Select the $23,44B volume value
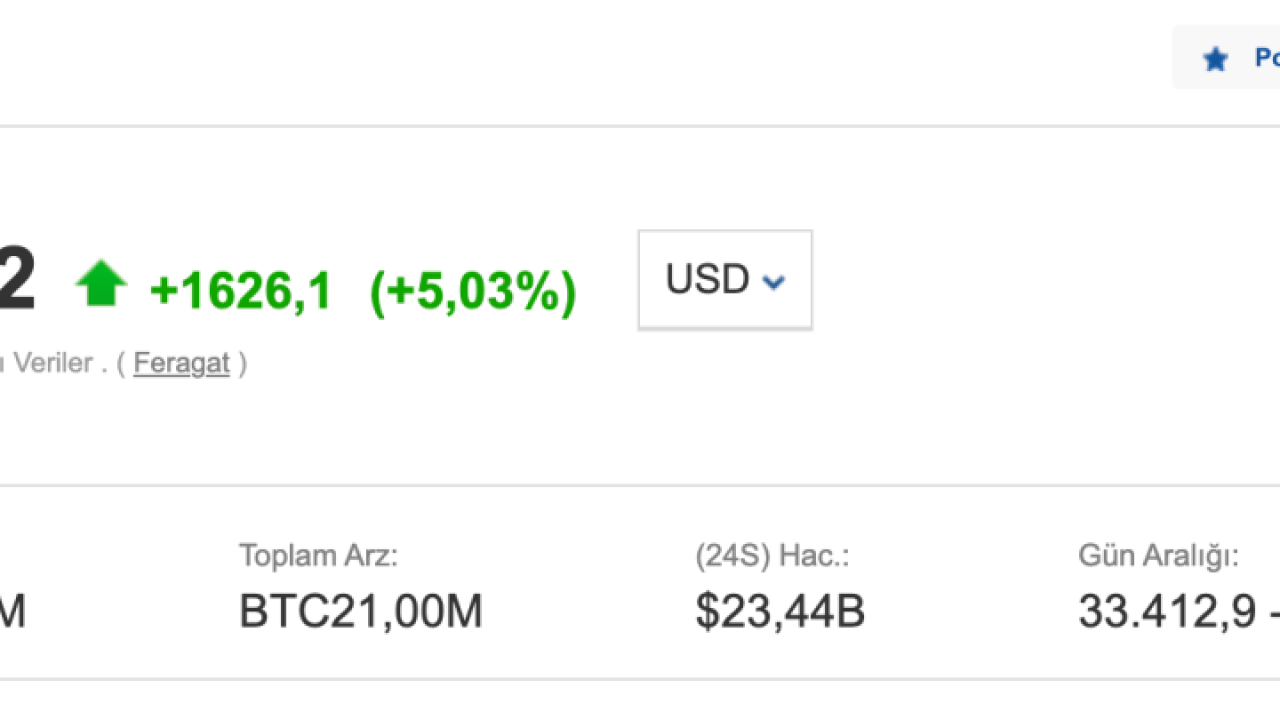 coord(780,612)
